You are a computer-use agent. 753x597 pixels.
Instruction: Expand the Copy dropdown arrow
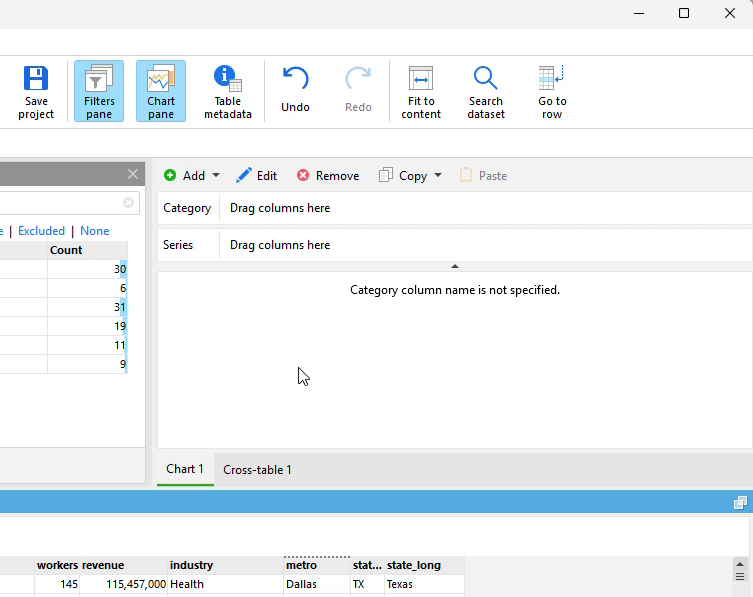438,175
